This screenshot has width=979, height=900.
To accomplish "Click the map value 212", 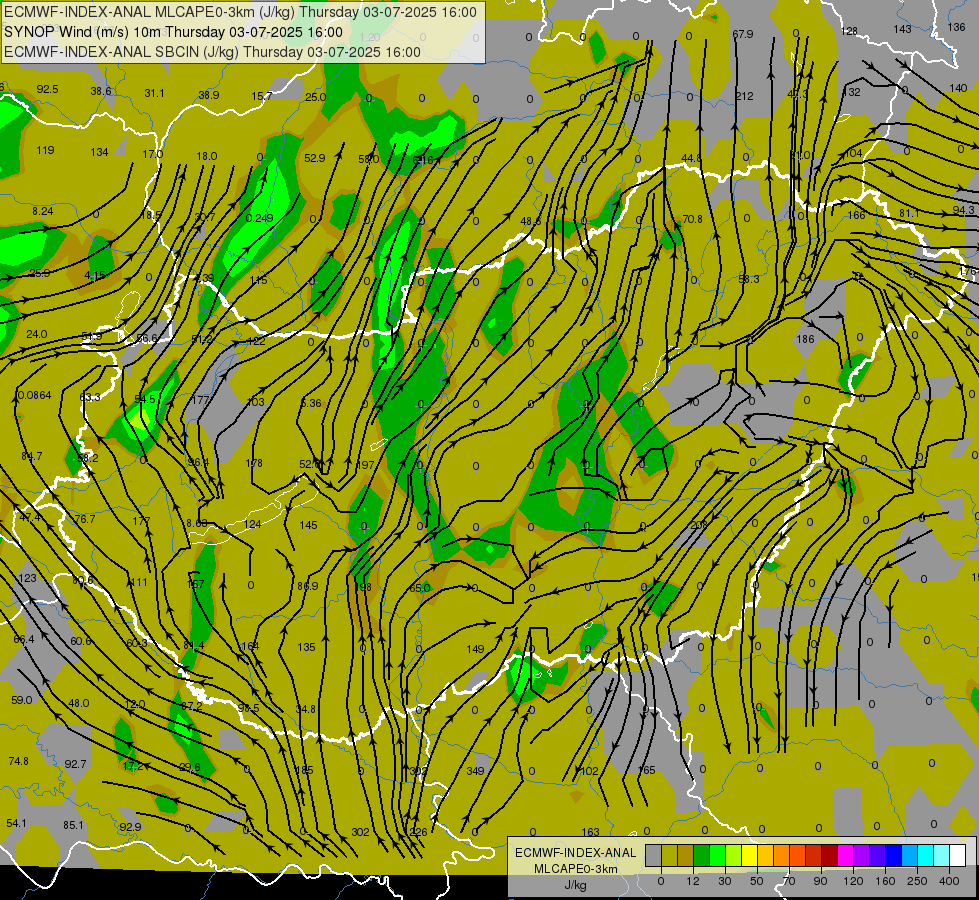I will 744,96.
